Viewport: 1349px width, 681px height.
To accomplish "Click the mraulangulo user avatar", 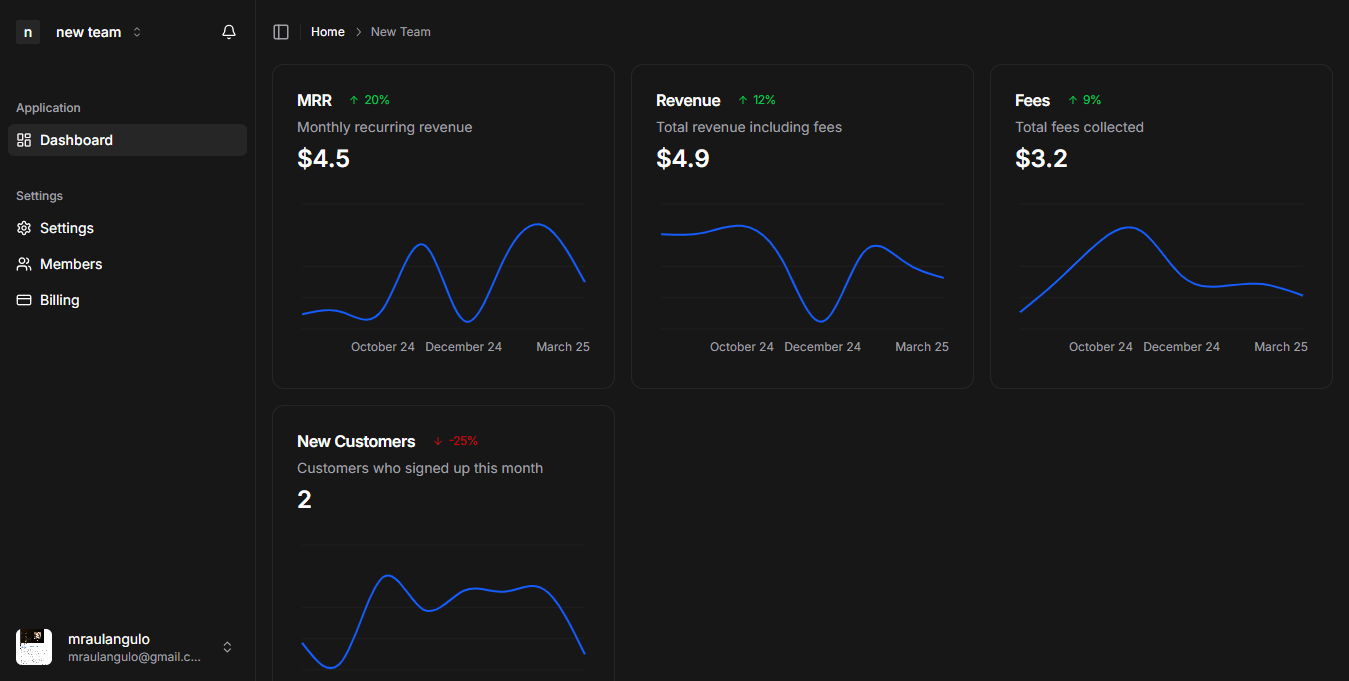I will 34,647.
